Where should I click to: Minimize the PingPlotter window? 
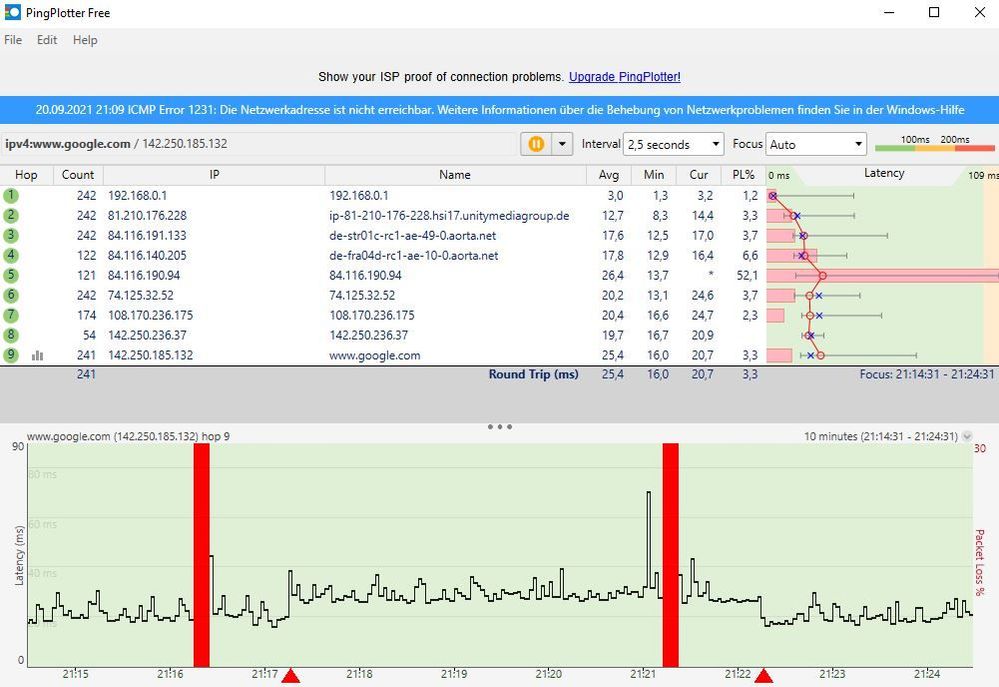(x=889, y=12)
